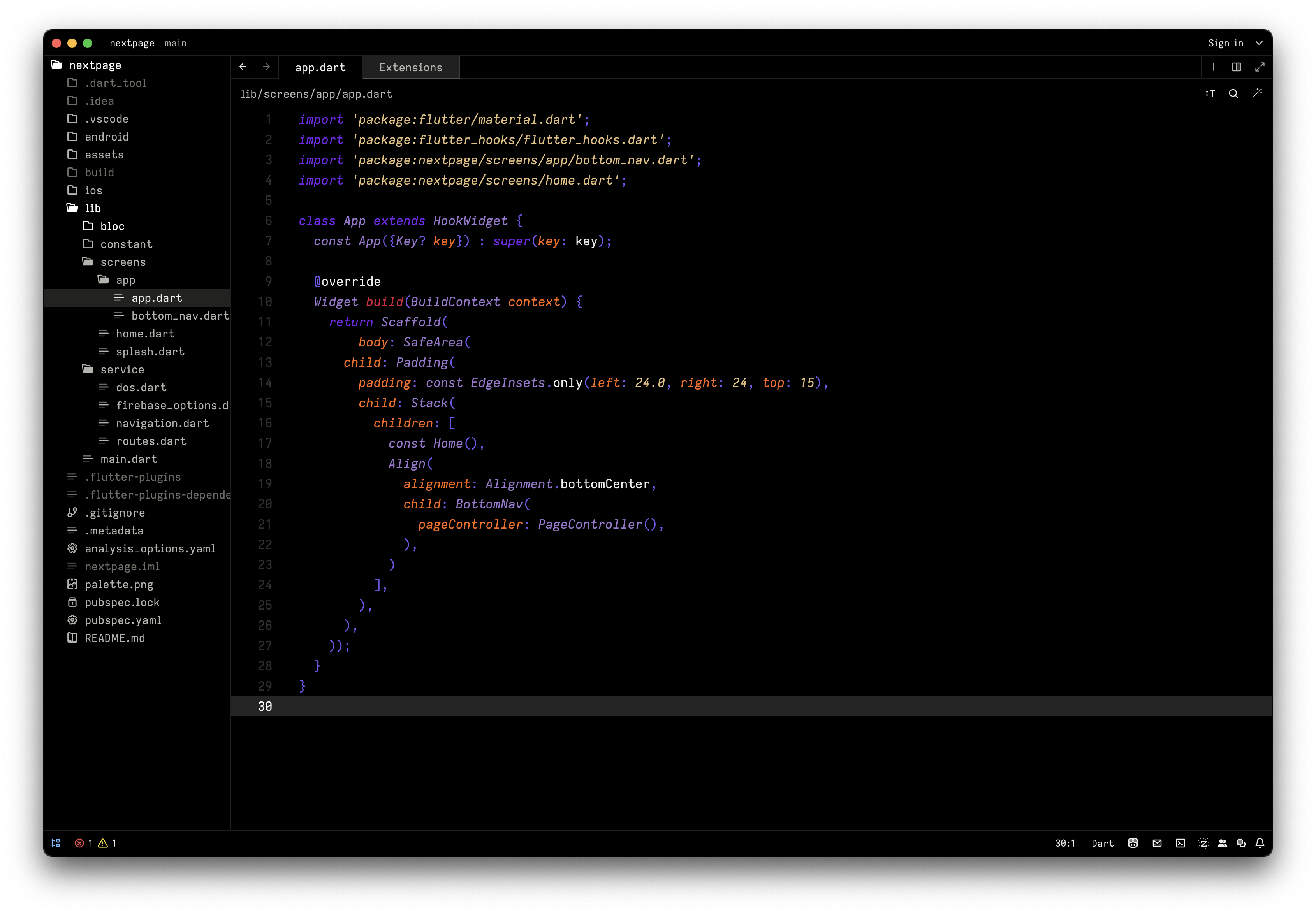Click the main branch name in title bar
This screenshot has height=914, width=1316.
175,43
